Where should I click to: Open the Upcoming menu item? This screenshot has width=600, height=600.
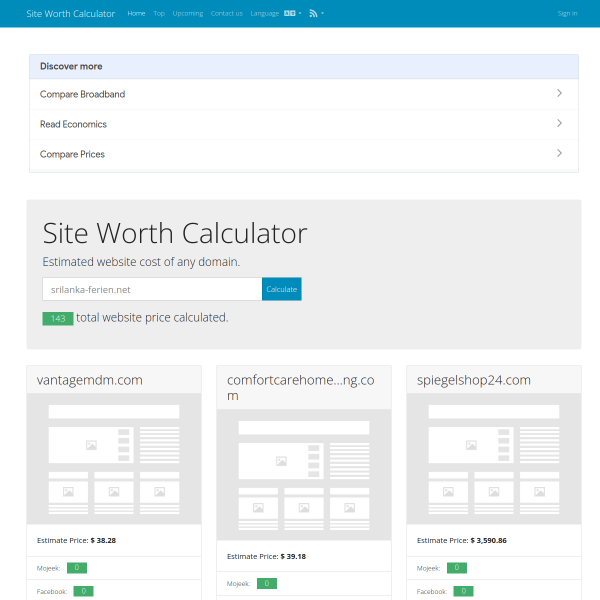(188, 13)
